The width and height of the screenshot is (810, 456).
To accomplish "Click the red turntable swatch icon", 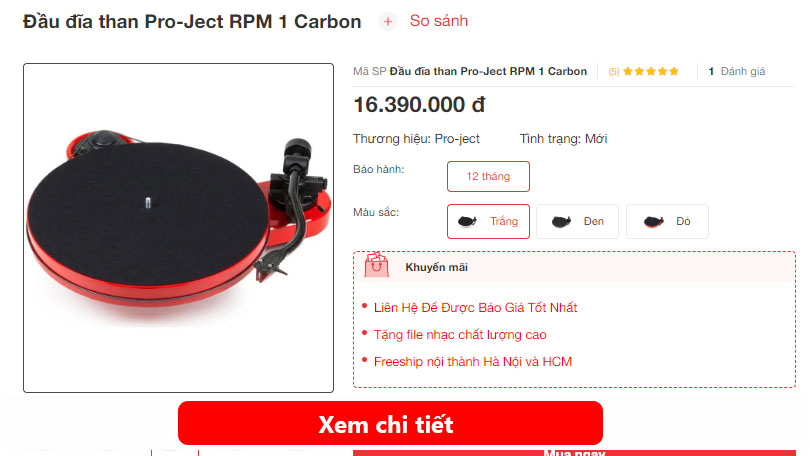I will pos(653,222).
